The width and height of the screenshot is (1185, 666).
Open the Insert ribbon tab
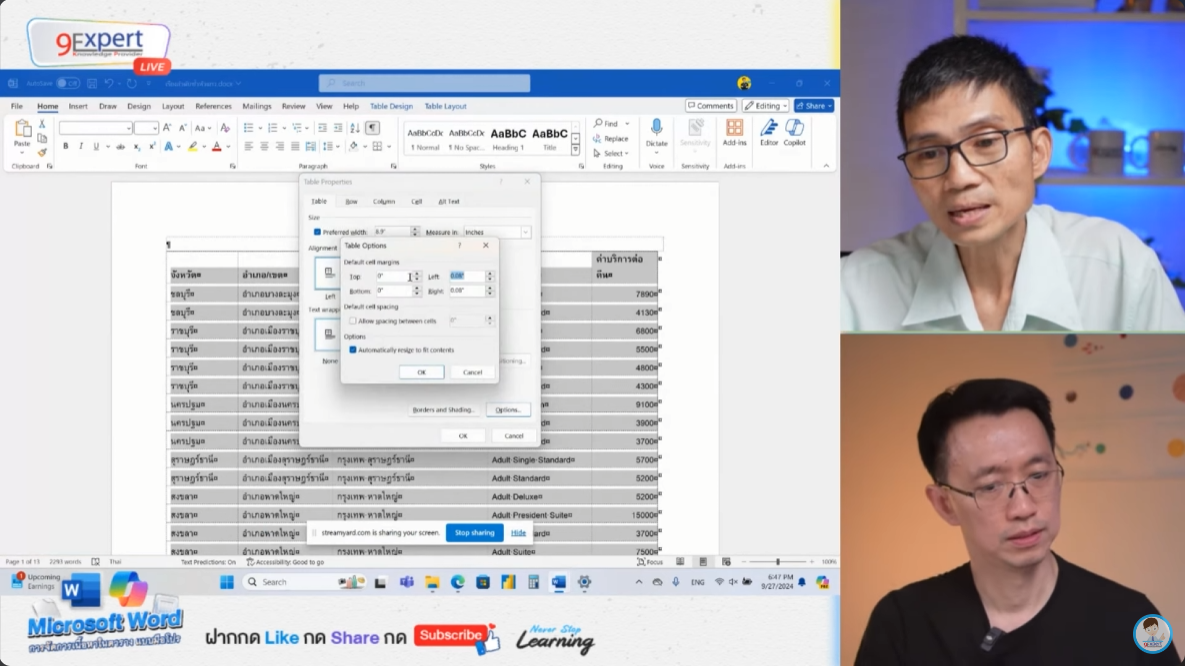[x=78, y=106]
